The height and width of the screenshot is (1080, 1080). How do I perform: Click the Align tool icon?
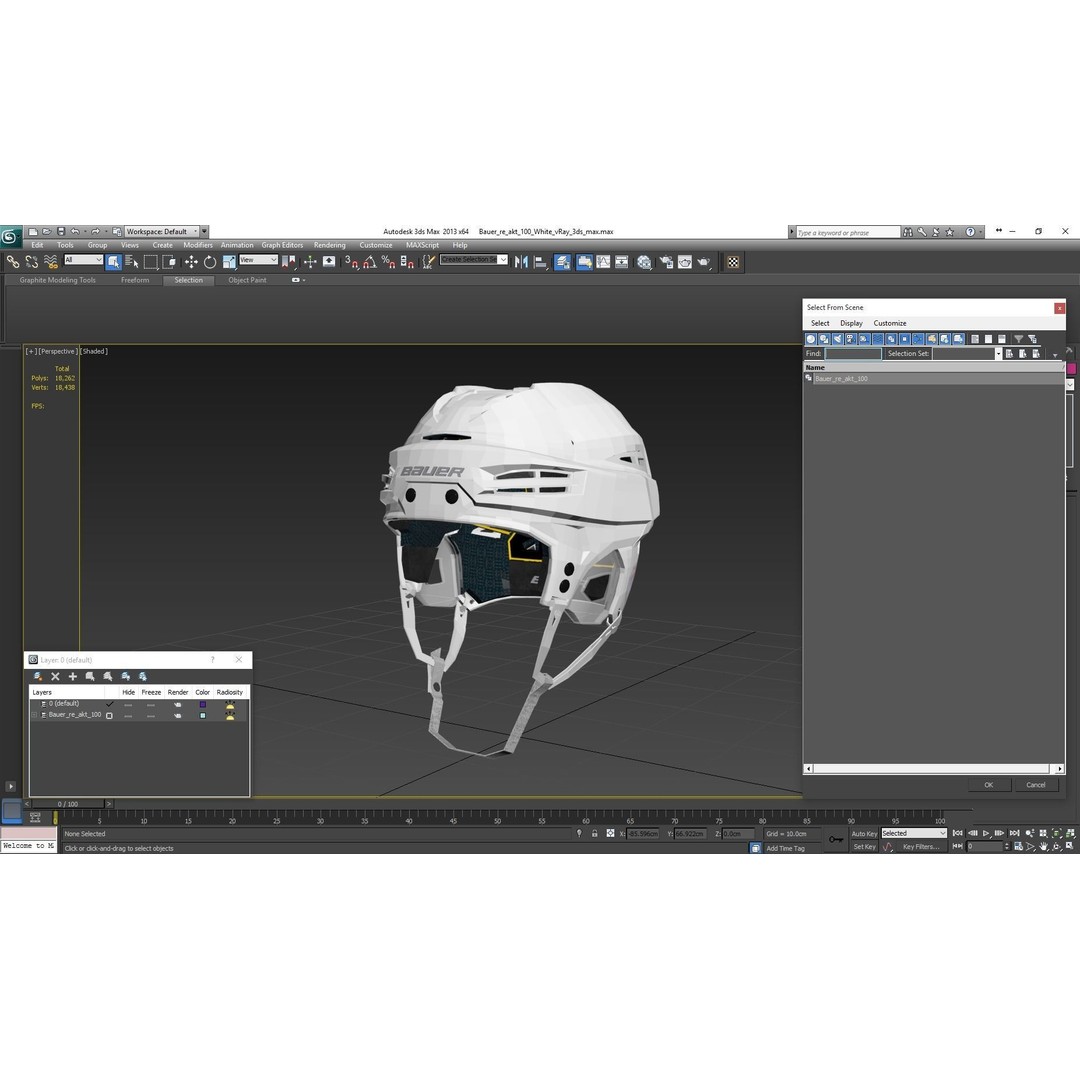tap(541, 262)
